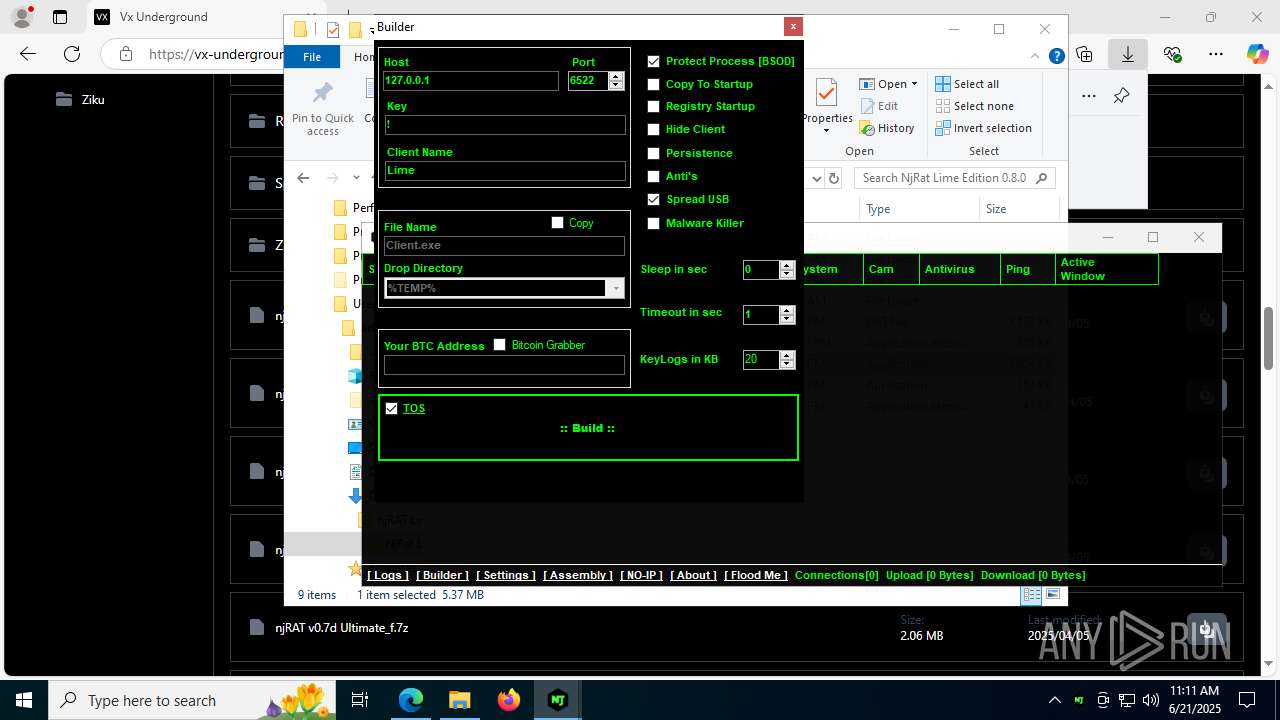The height and width of the screenshot is (720, 1280).
Task: Click the Select all icon in Explorer
Action: [942, 84]
